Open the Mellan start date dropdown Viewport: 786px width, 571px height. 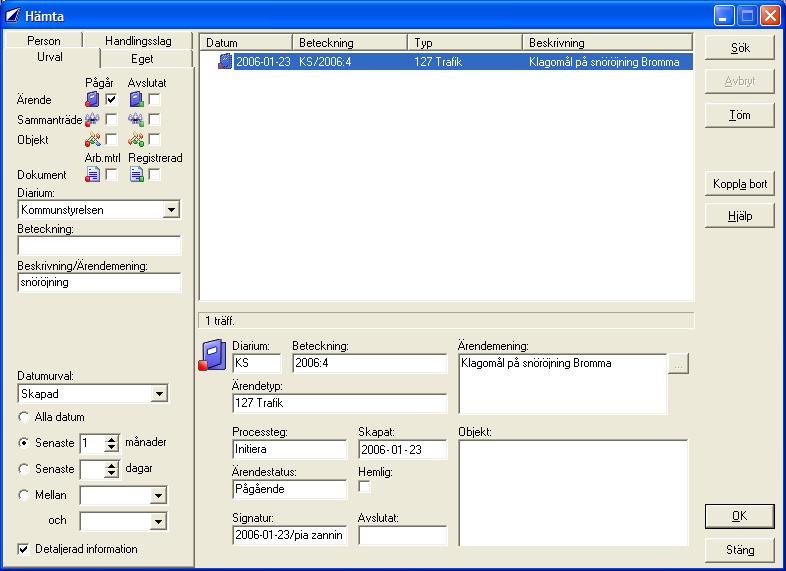(158, 495)
